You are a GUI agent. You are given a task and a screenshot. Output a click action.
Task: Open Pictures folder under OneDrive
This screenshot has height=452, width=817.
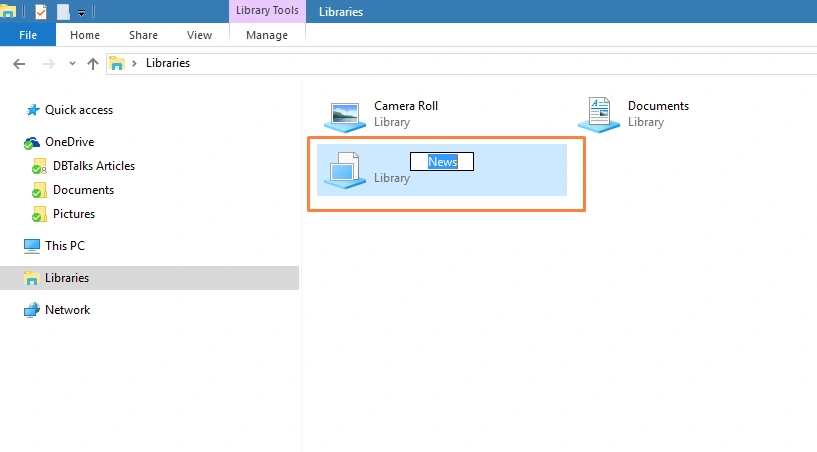tap(74, 214)
